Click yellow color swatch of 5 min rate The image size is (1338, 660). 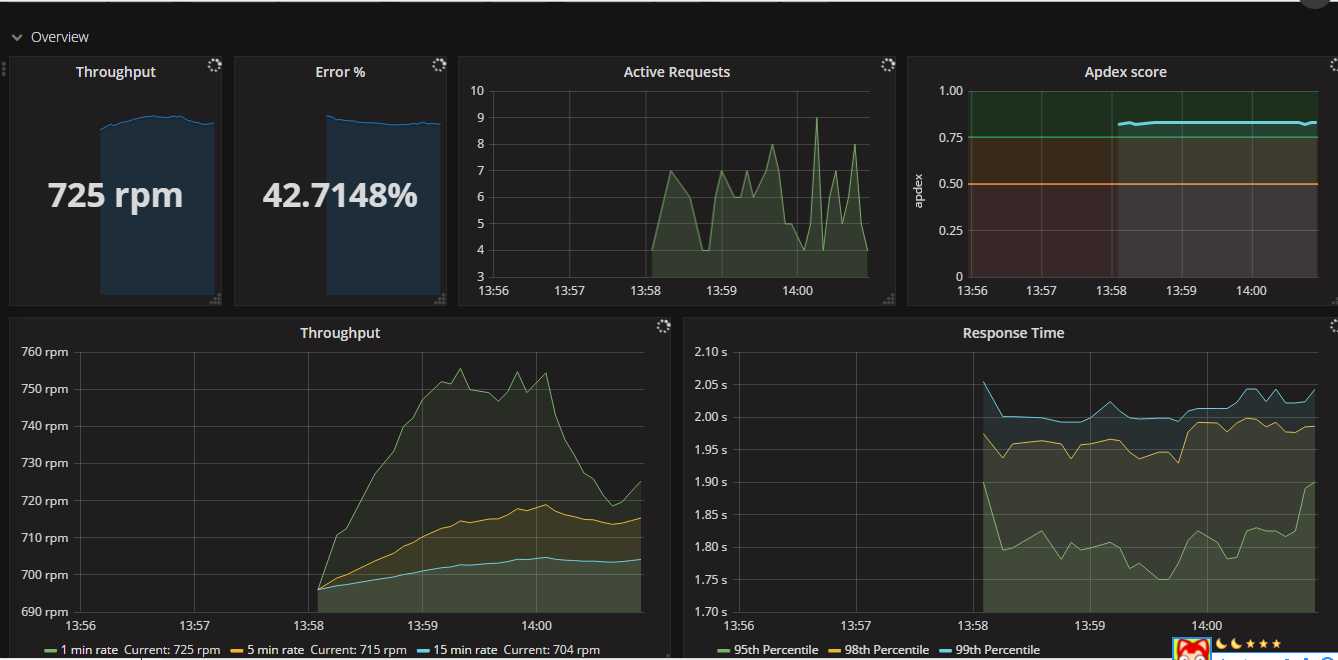tap(237, 651)
